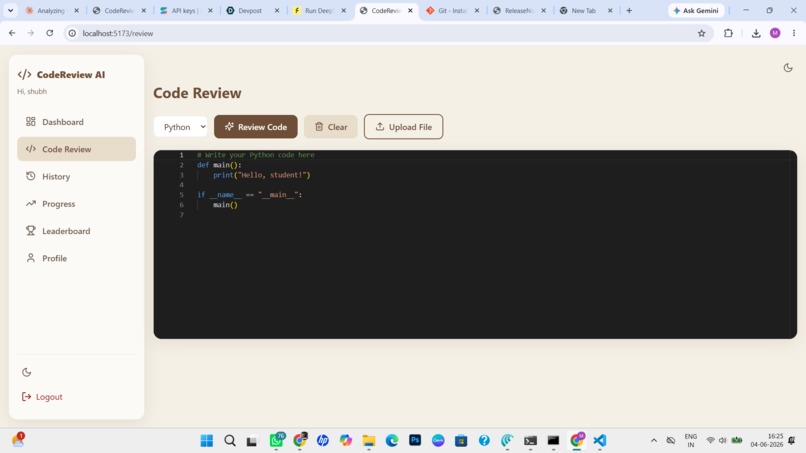Switch to the Run Deep tab
This screenshot has width=806, height=453.
coord(318,10)
